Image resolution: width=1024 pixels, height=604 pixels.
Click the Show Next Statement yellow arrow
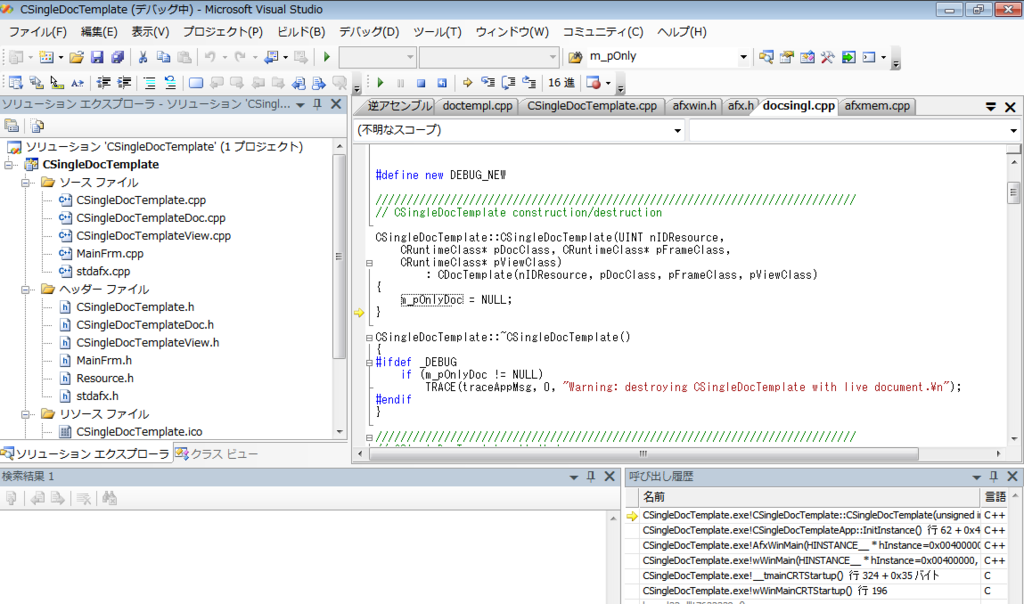(x=468, y=83)
